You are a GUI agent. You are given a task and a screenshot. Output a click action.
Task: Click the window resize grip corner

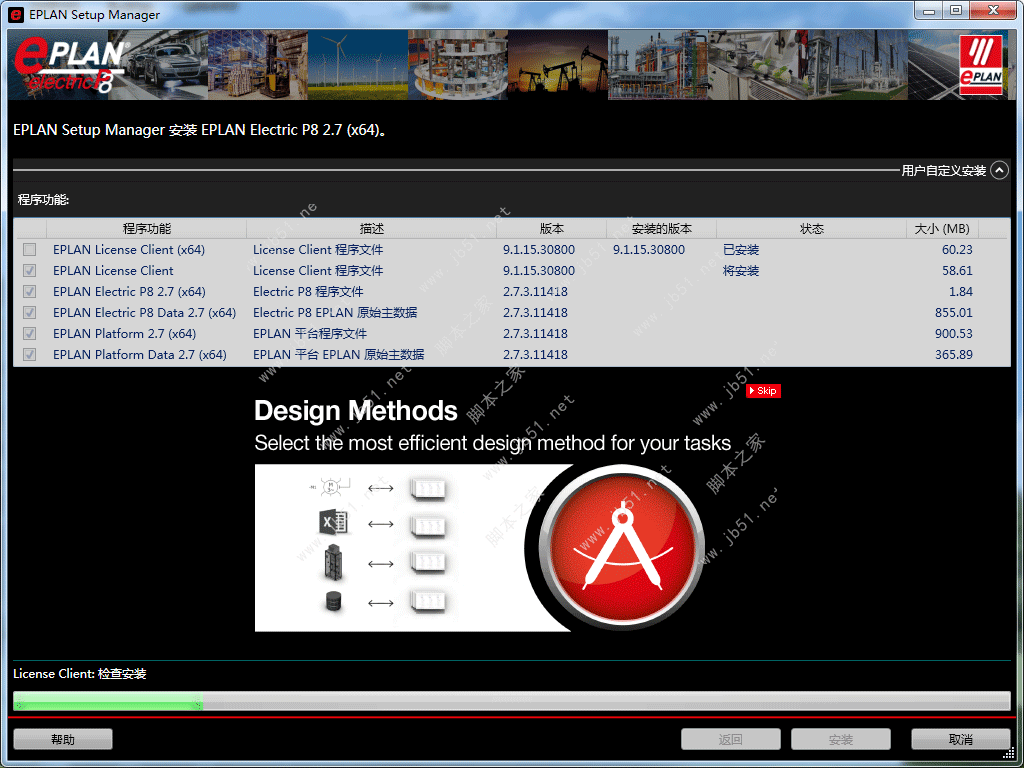click(1011, 755)
